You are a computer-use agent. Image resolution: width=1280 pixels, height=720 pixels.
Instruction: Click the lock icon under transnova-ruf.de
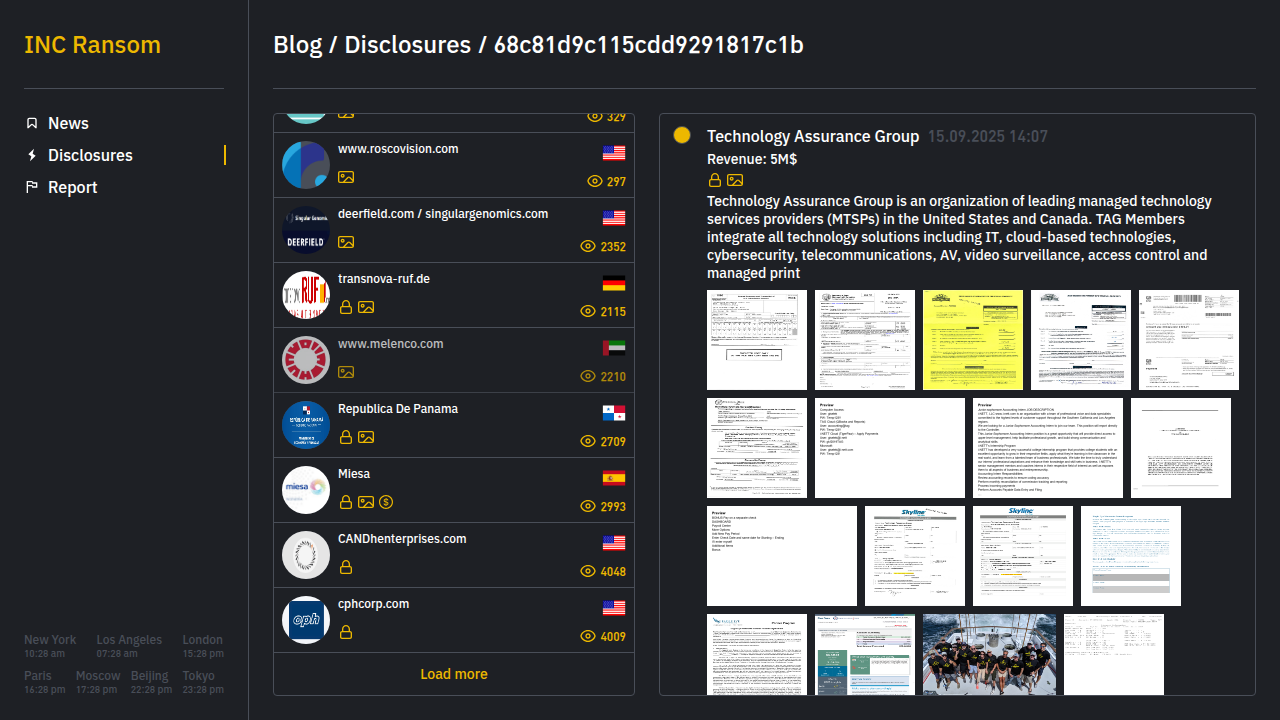(x=346, y=307)
